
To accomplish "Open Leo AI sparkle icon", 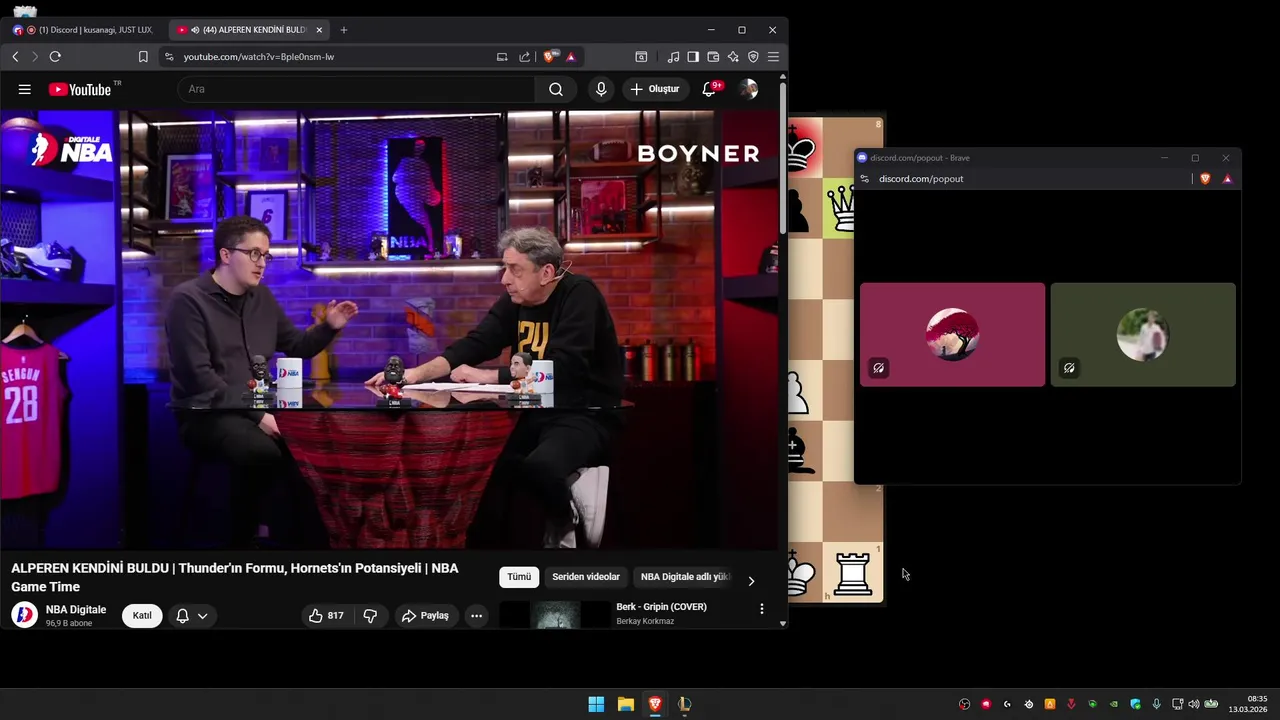I will point(733,57).
